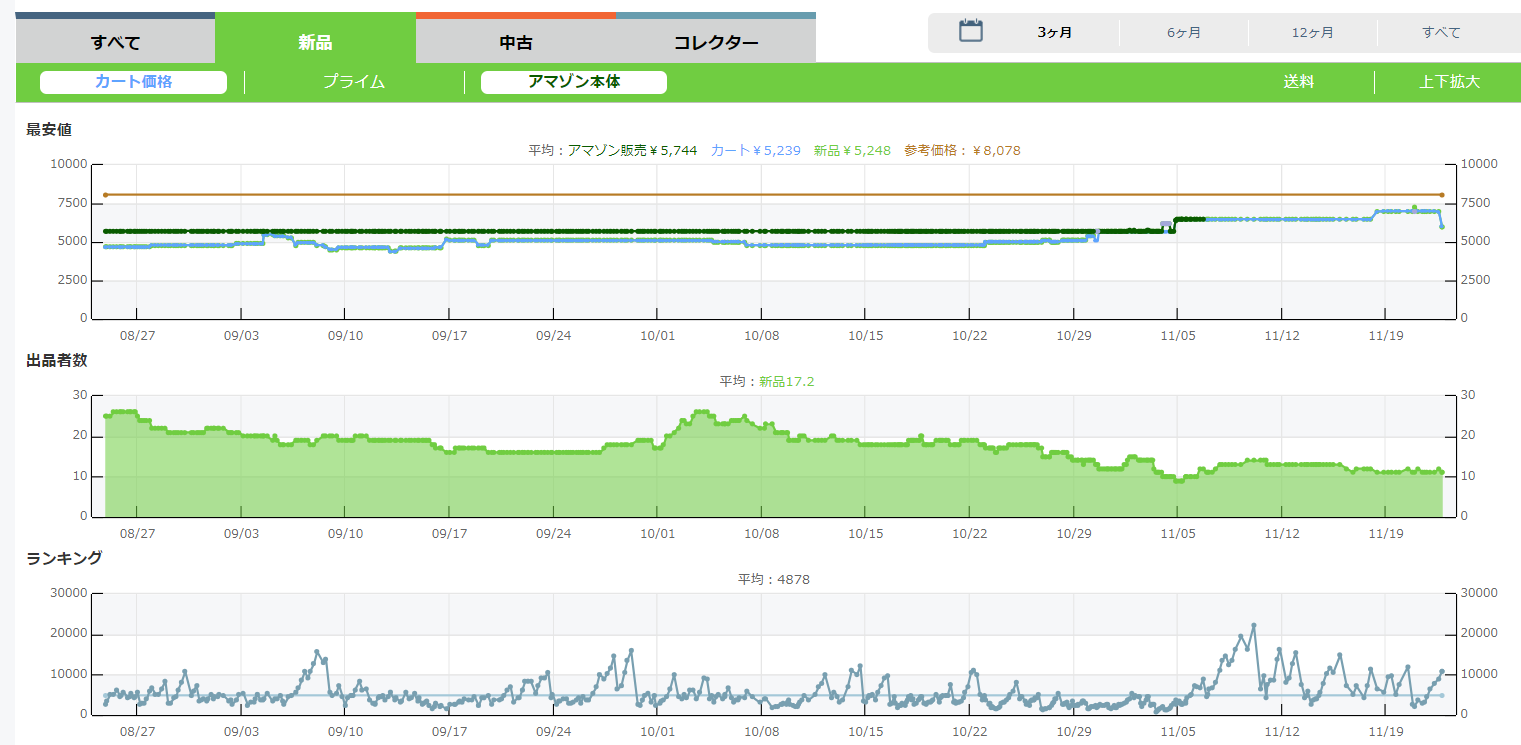Toggle the カート価格 price filter
Viewport: 1521px width, 745px height.
133,82
